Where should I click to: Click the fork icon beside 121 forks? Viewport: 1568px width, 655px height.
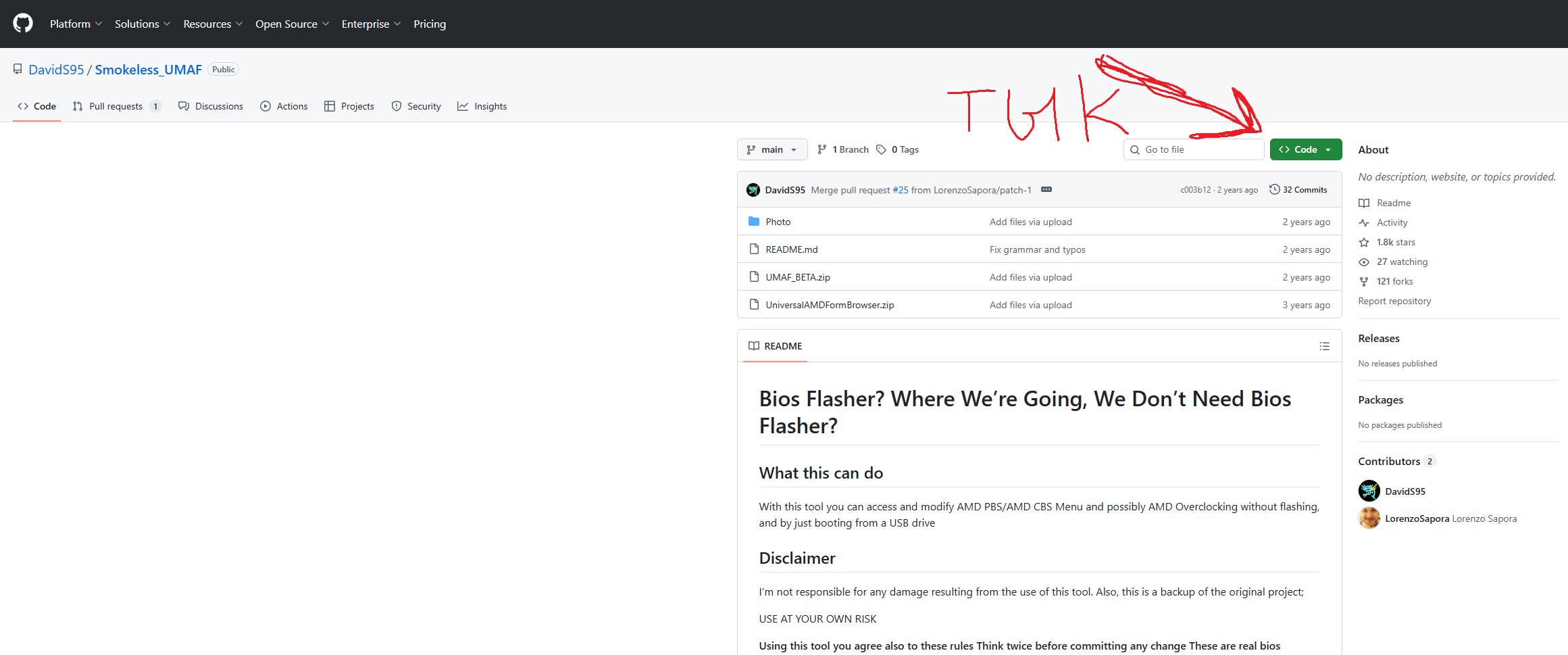coord(1364,281)
